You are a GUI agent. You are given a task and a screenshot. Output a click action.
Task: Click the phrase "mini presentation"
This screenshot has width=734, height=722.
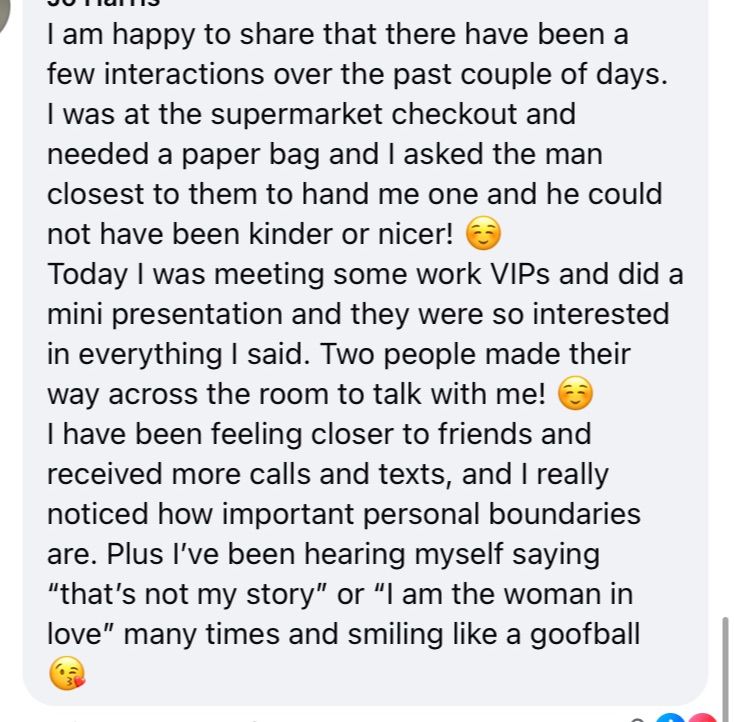point(165,315)
